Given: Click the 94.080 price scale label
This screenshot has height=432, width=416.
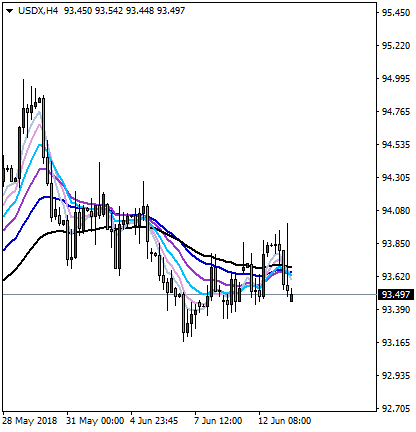Looking at the screenshot, I should pos(396,211).
